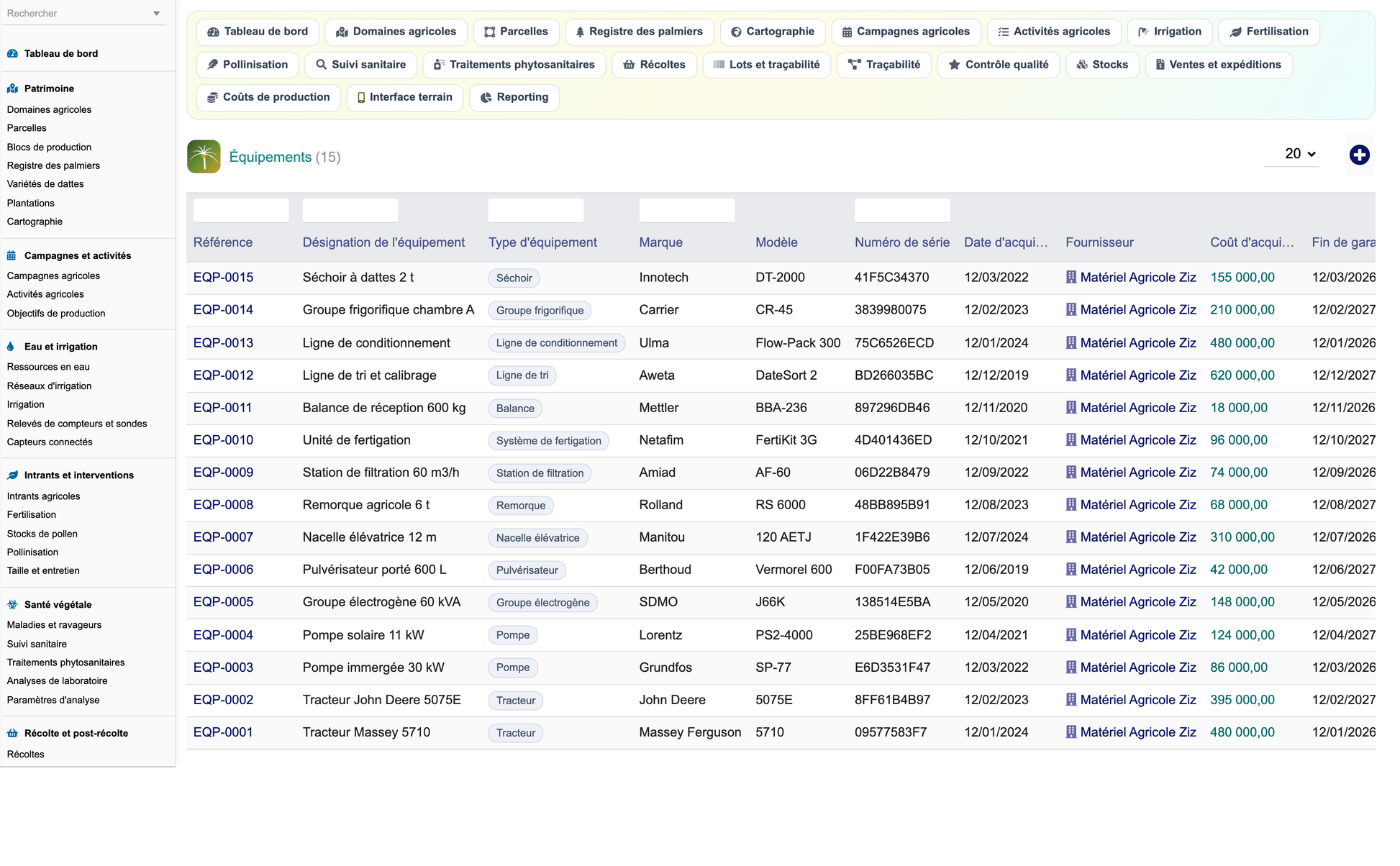Open the Reporting tab

(x=514, y=97)
